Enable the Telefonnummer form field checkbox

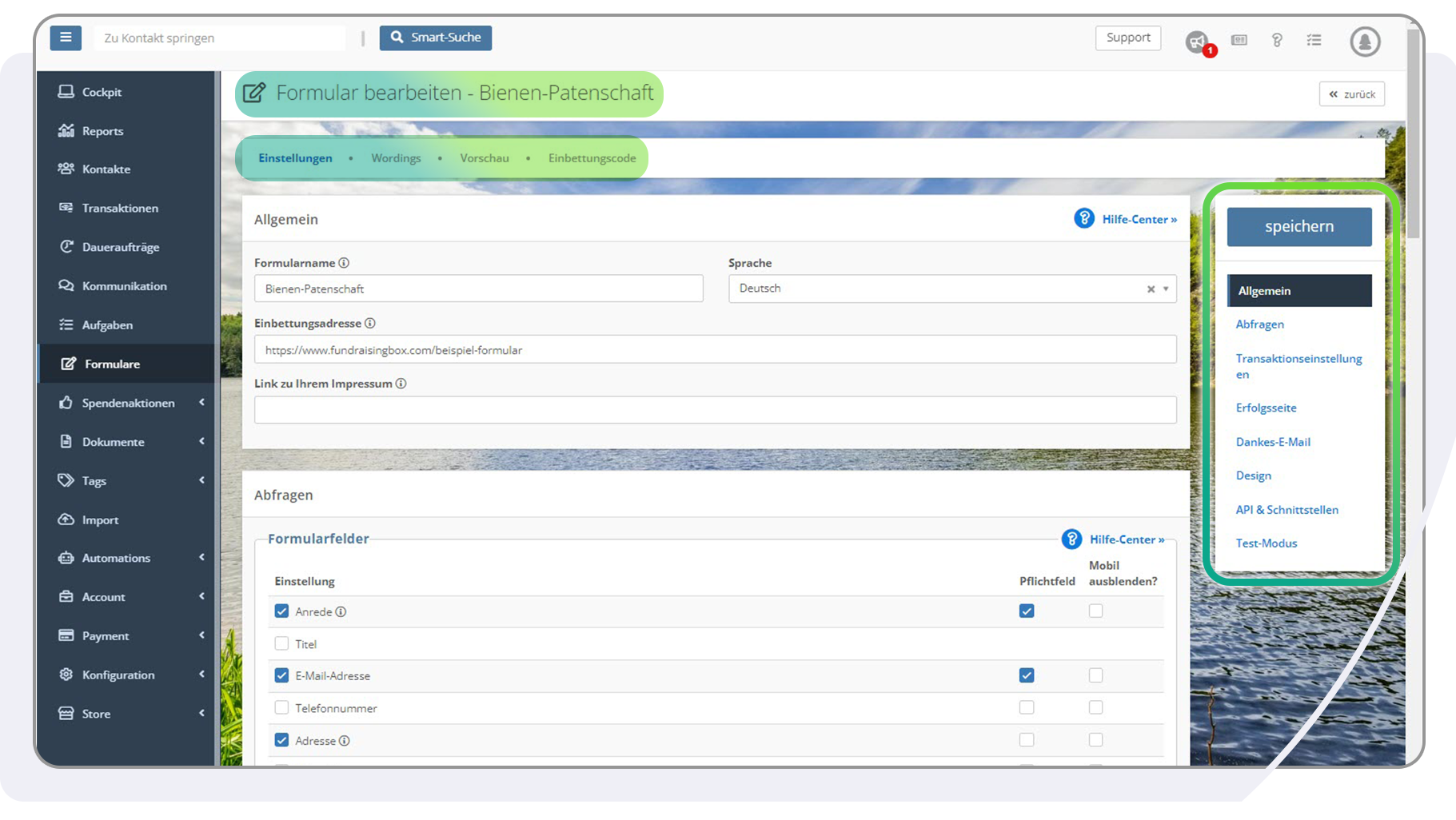(x=281, y=708)
